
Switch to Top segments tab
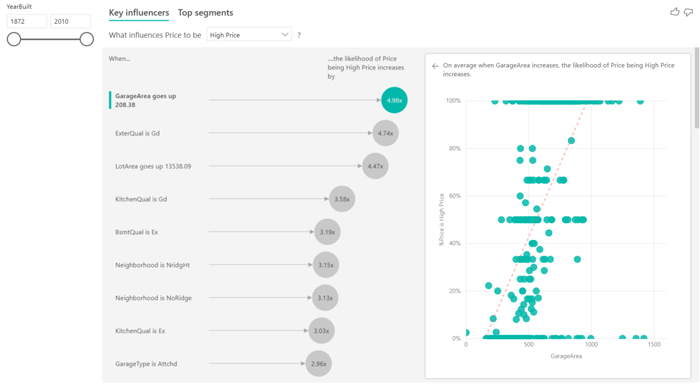(205, 13)
